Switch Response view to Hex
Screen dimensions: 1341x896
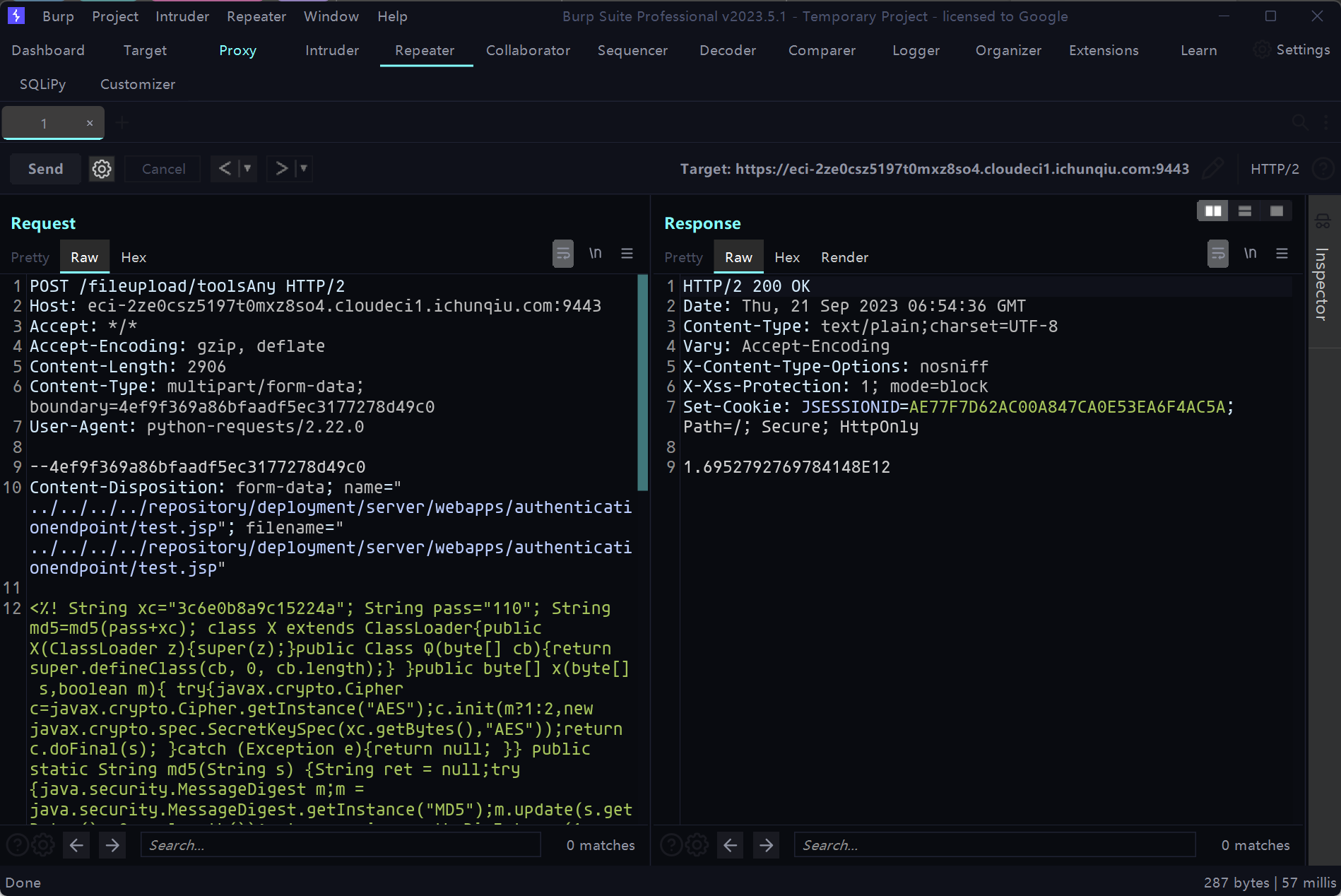[787, 257]
